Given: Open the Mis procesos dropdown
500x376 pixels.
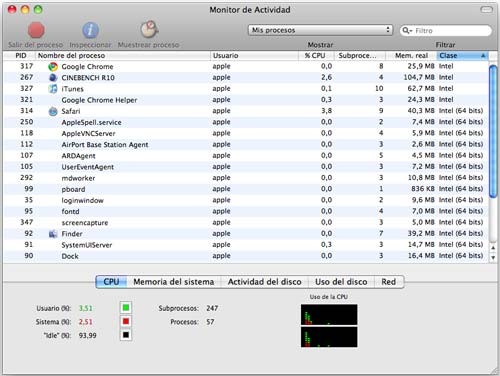Looking at the screenshot, I should 320,30.
